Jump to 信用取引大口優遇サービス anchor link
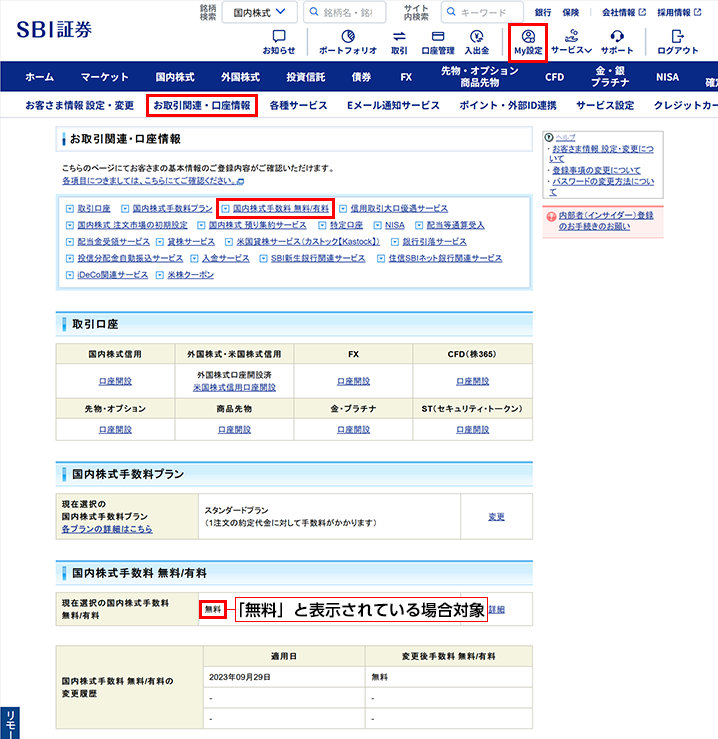This screenshot has width=718, height=739. tap(399, 208)
